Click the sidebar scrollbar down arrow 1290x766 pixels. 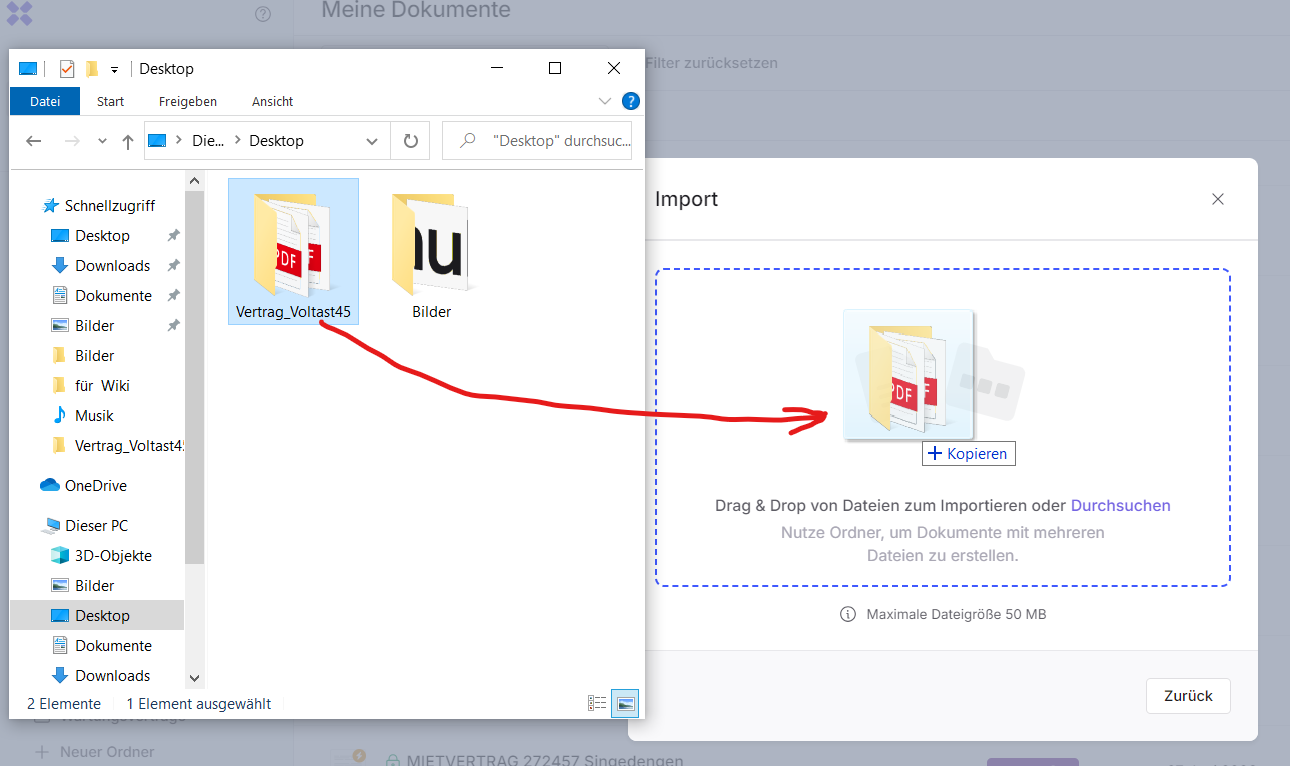[x=194, y=677]
